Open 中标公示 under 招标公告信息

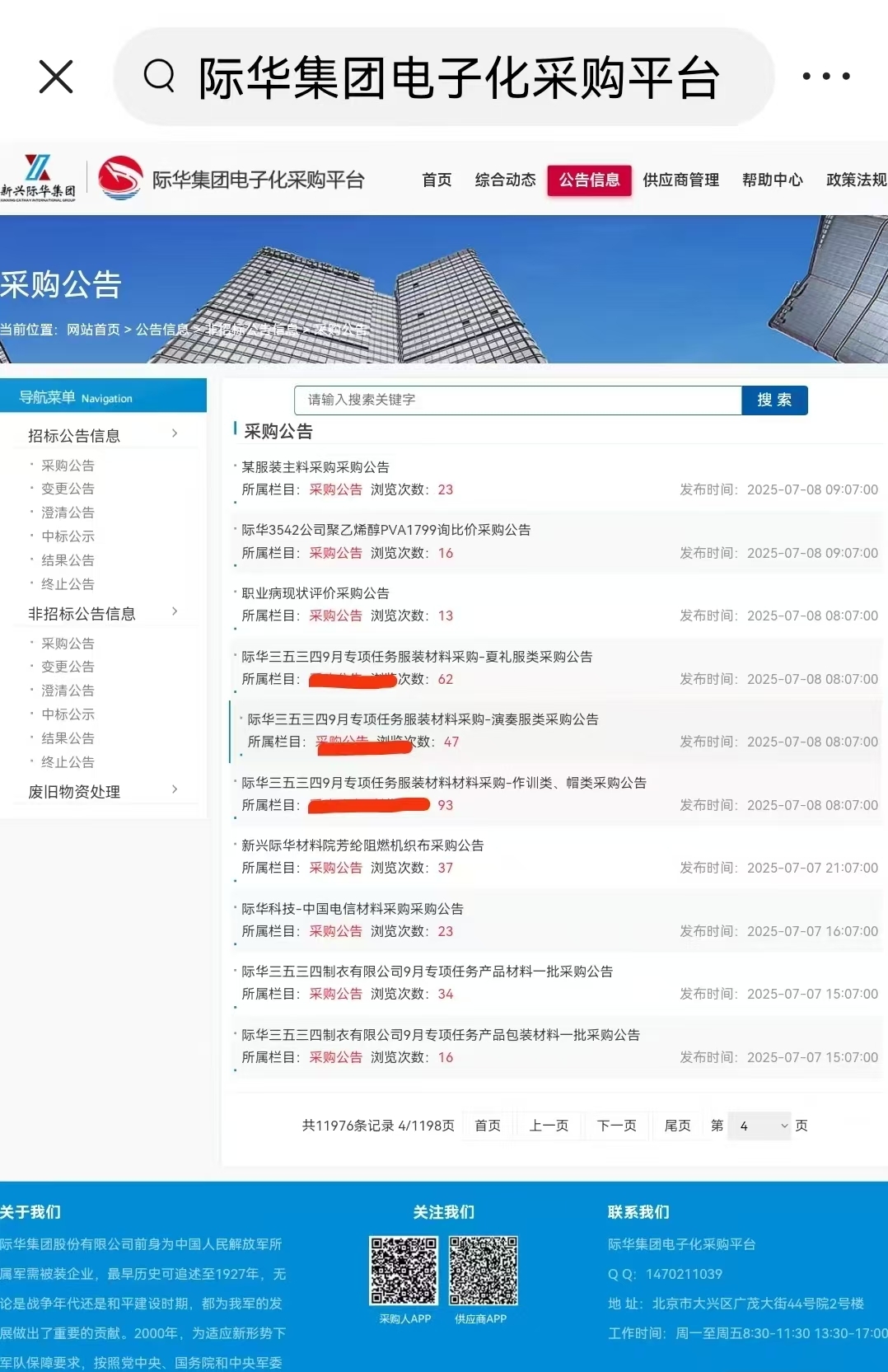68,536
